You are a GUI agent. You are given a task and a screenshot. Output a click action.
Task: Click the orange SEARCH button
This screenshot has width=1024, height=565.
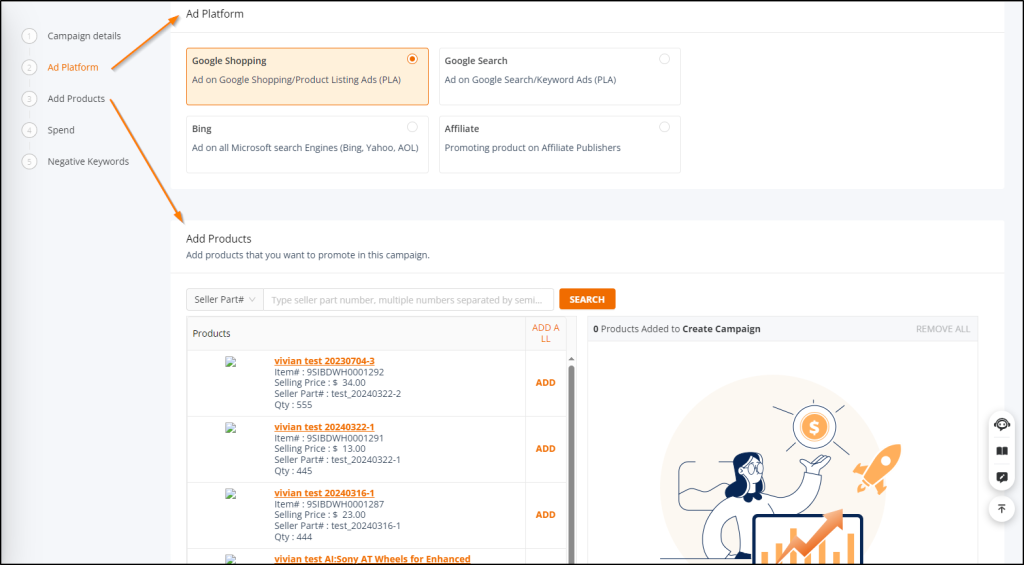click(x=587, y=299)
